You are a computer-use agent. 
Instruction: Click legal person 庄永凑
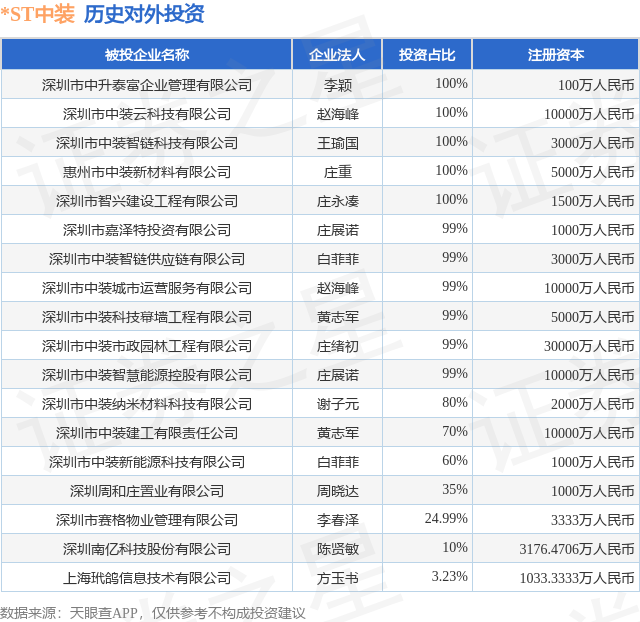(x=338, y=201)
